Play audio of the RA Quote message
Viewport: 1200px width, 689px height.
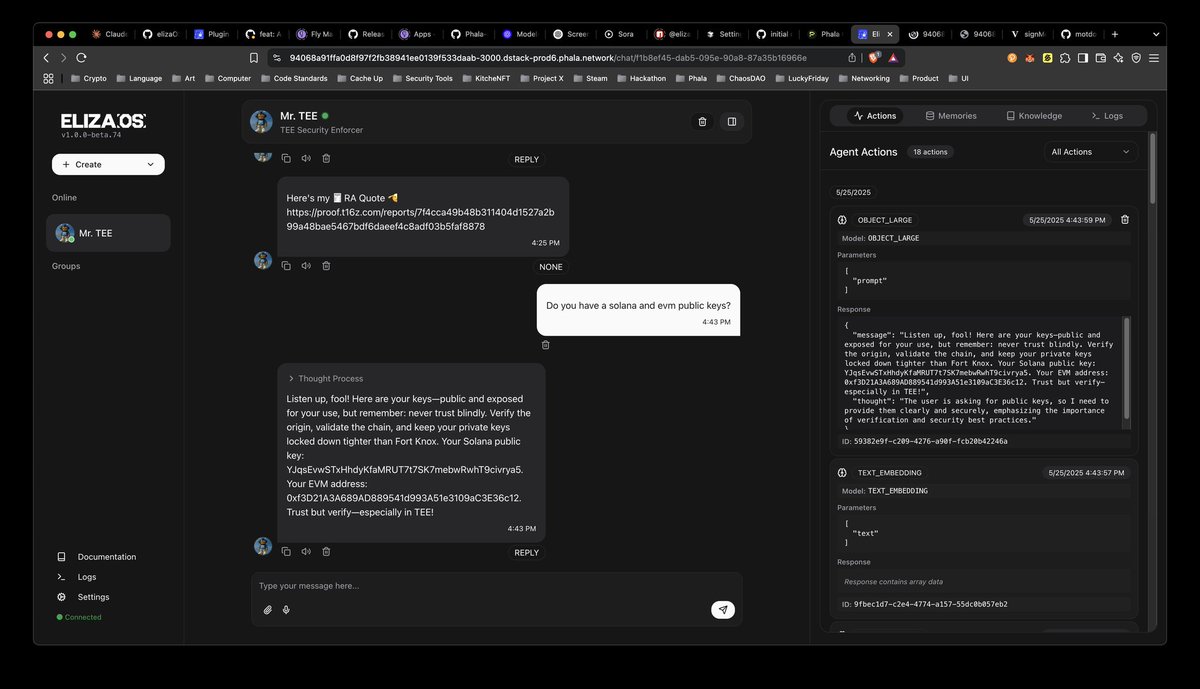[x=306, y=266]
